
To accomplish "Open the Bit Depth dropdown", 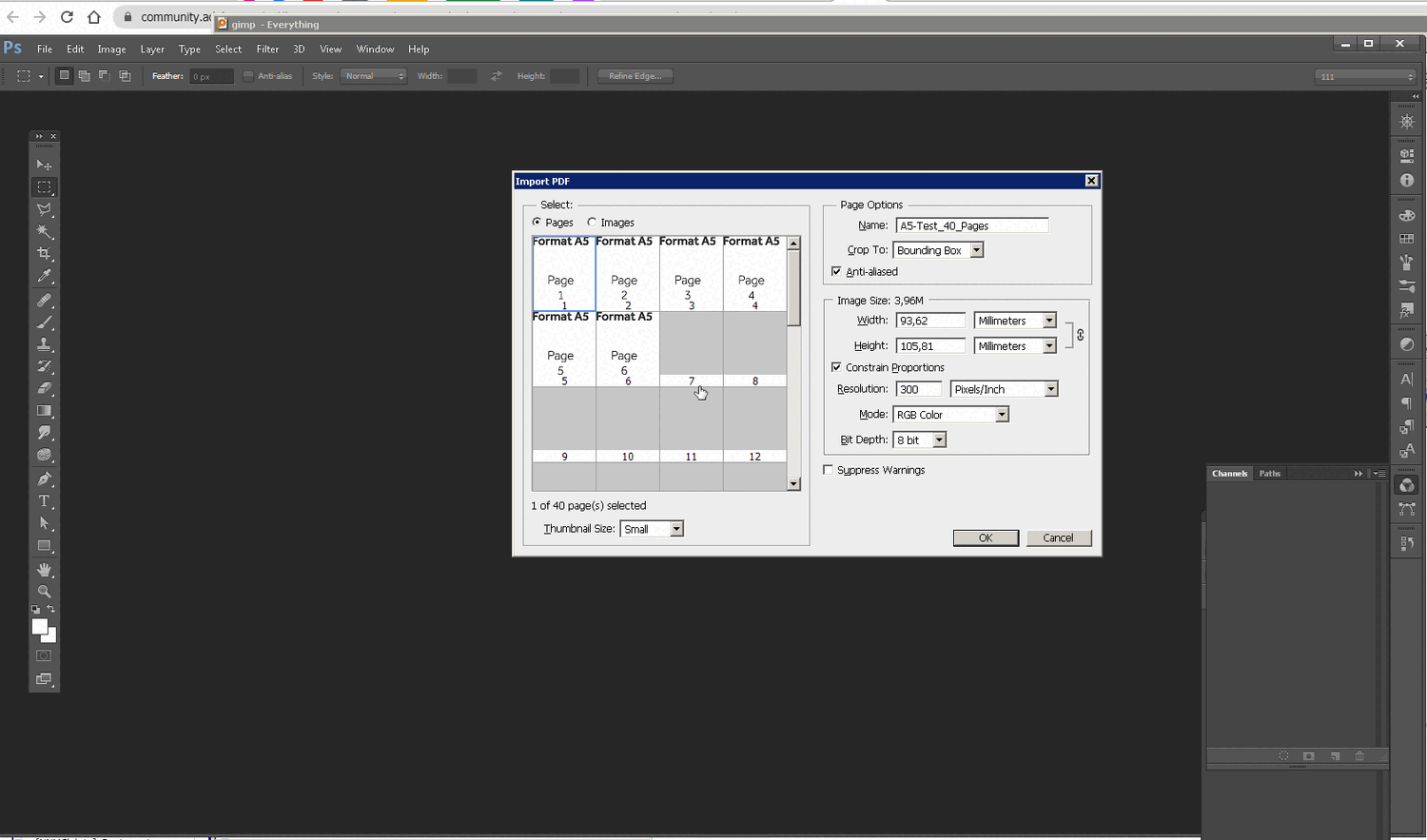I will click(939, 440).
